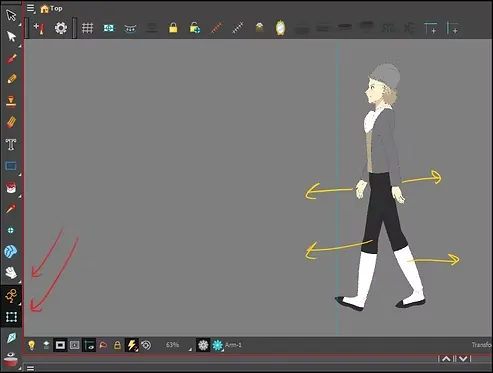
Task: Click the golden oval mirror icon
Action: click(x=280, y=28)
